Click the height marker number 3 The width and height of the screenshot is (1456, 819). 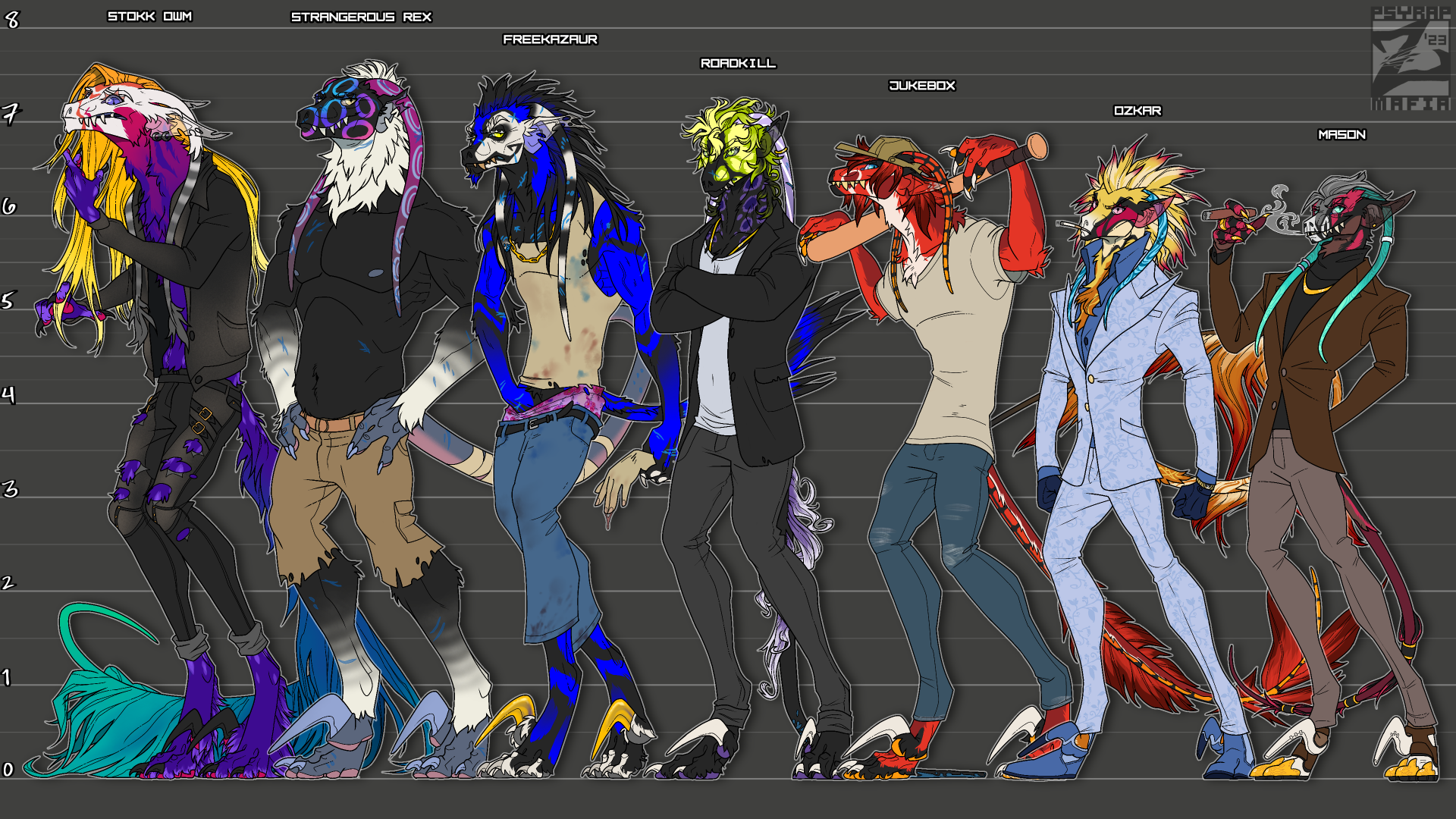pyautogui.click(x=10, y=489)
